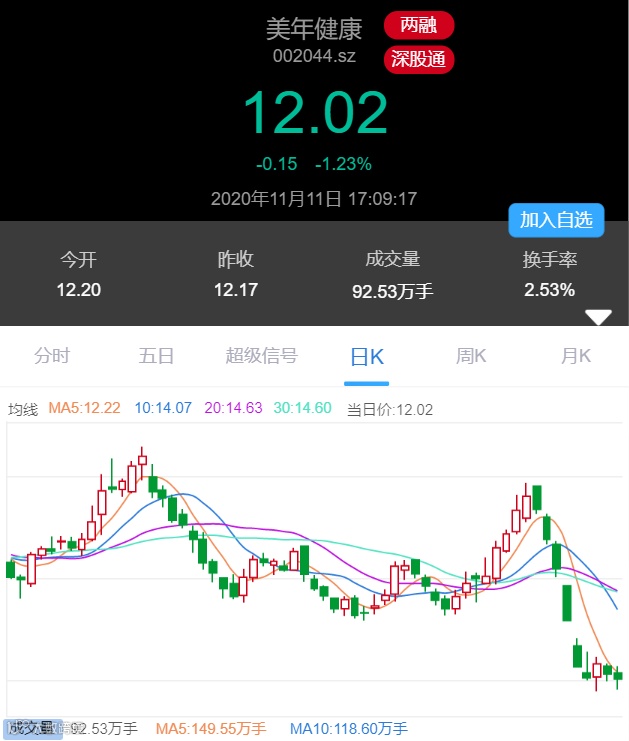Tap the 两融 red badge

[x=419, y=25]
